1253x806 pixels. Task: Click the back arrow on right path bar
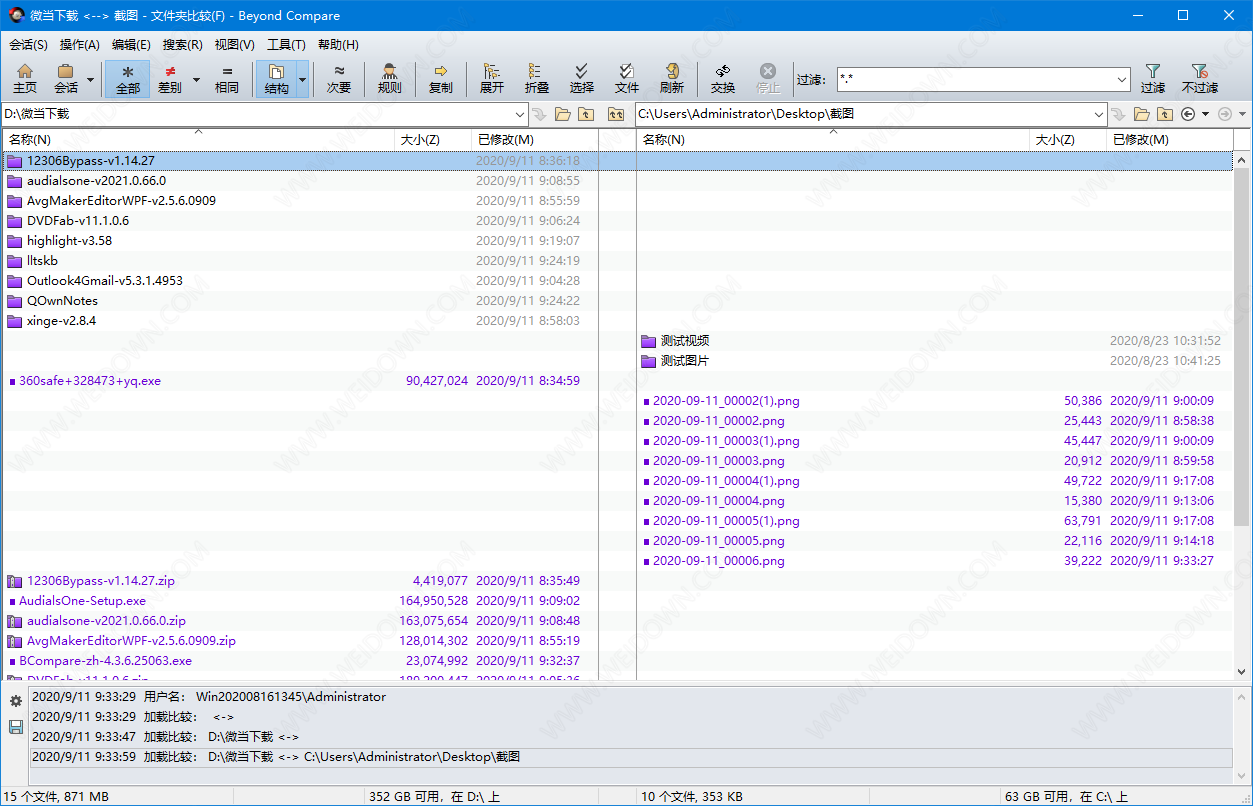(x=1188, y=114)
